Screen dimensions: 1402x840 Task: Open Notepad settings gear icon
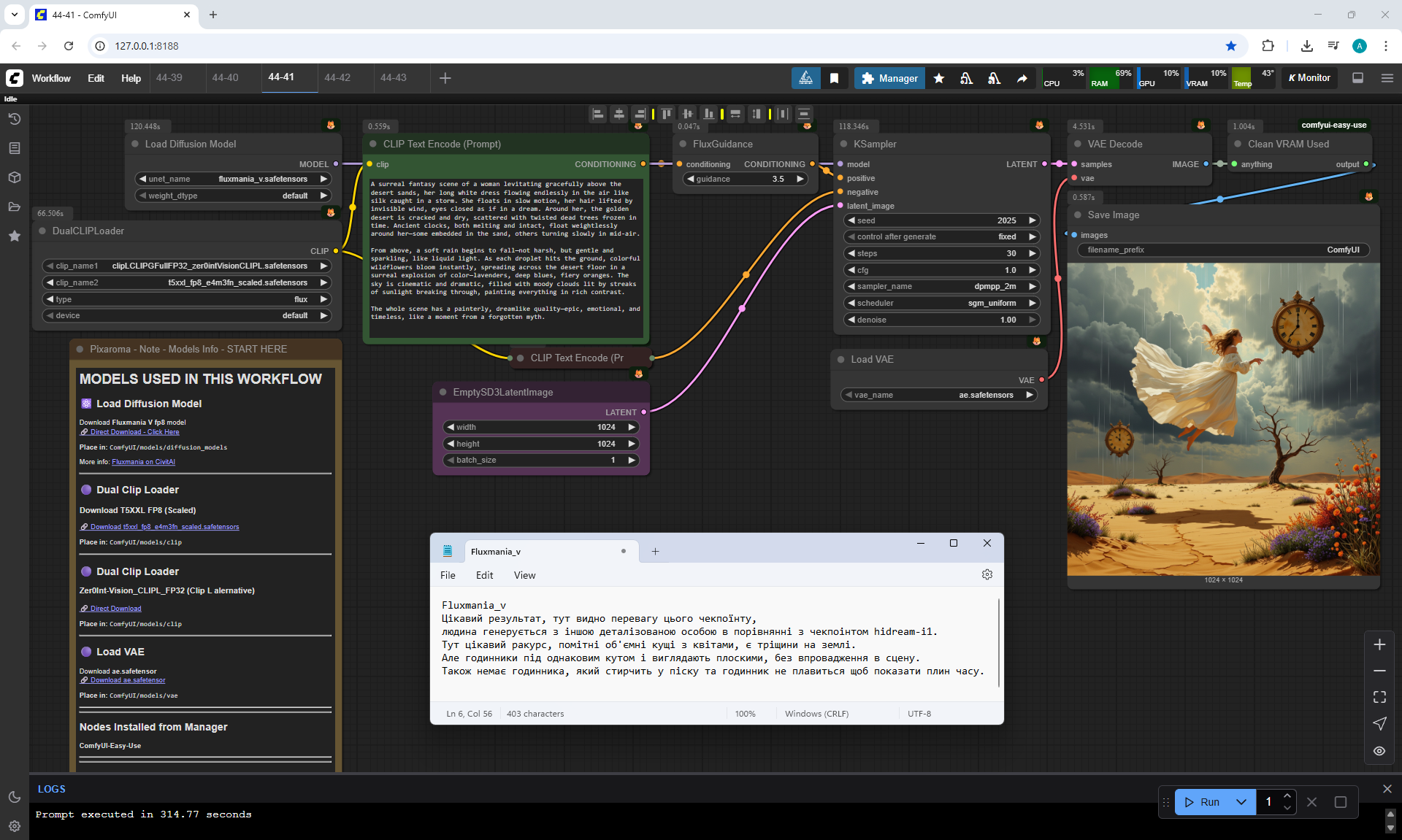(x=987, y=575)
